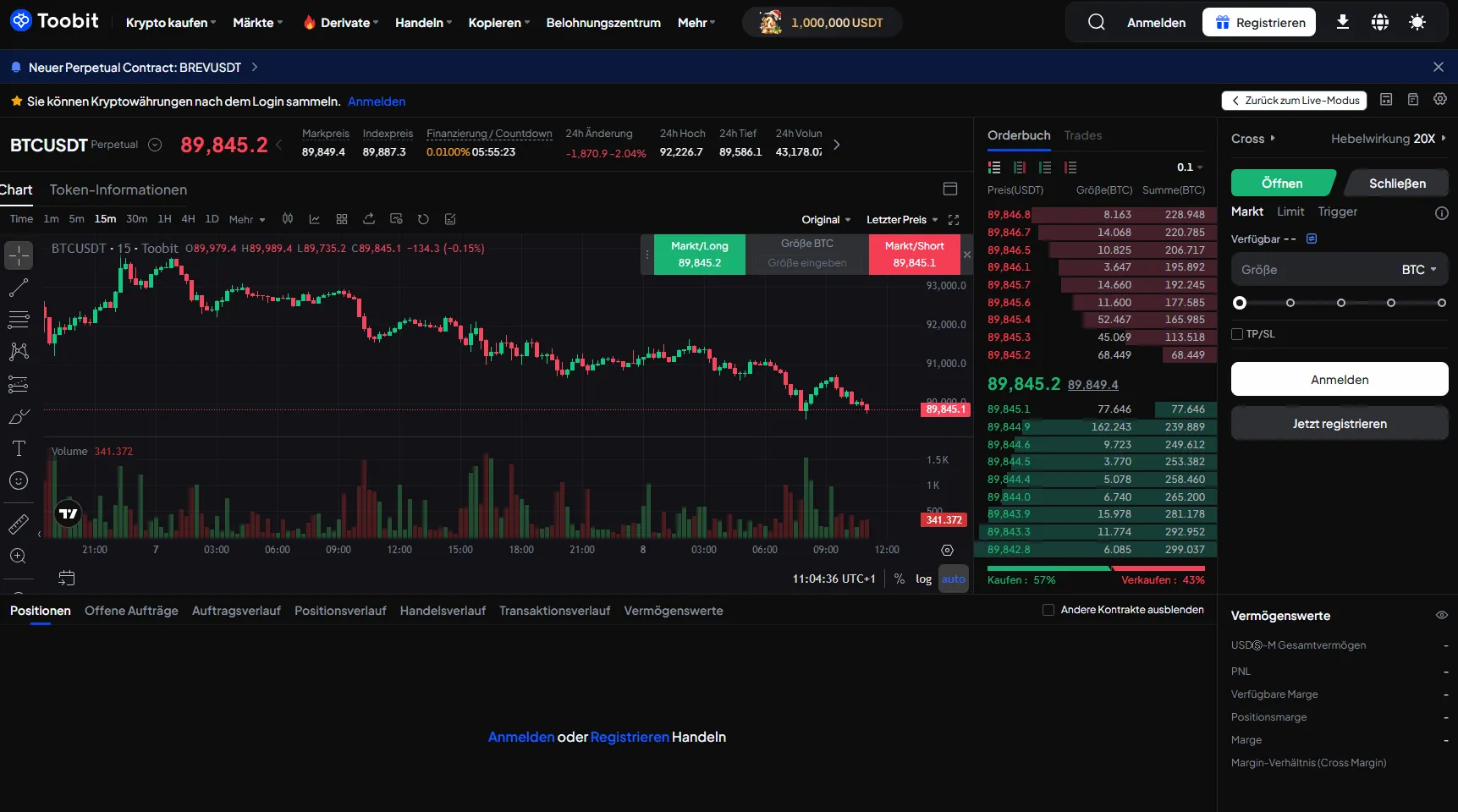This screenshot has width=1458, height=812.
Task: Toggle percent scale on chart
Action: coord(900,579)
